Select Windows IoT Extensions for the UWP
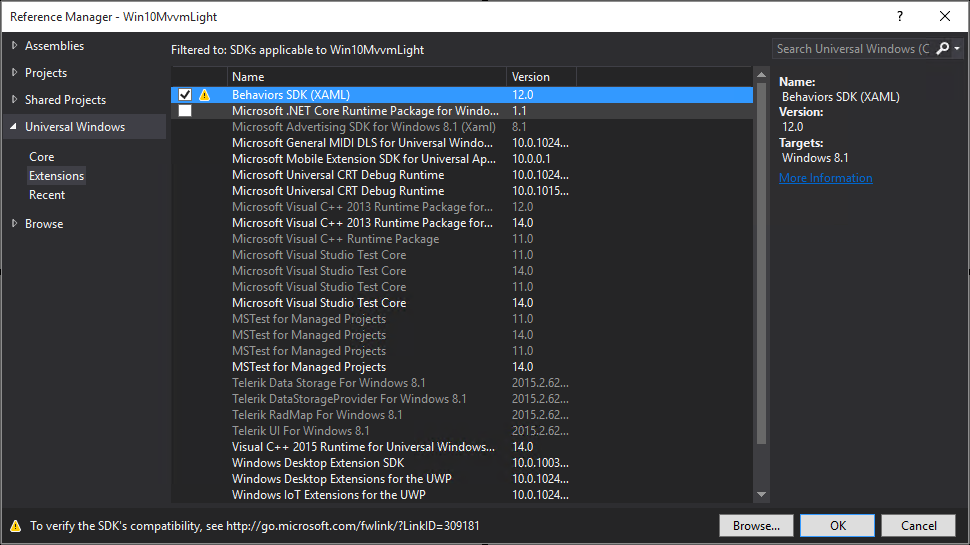 coord(462,495)
